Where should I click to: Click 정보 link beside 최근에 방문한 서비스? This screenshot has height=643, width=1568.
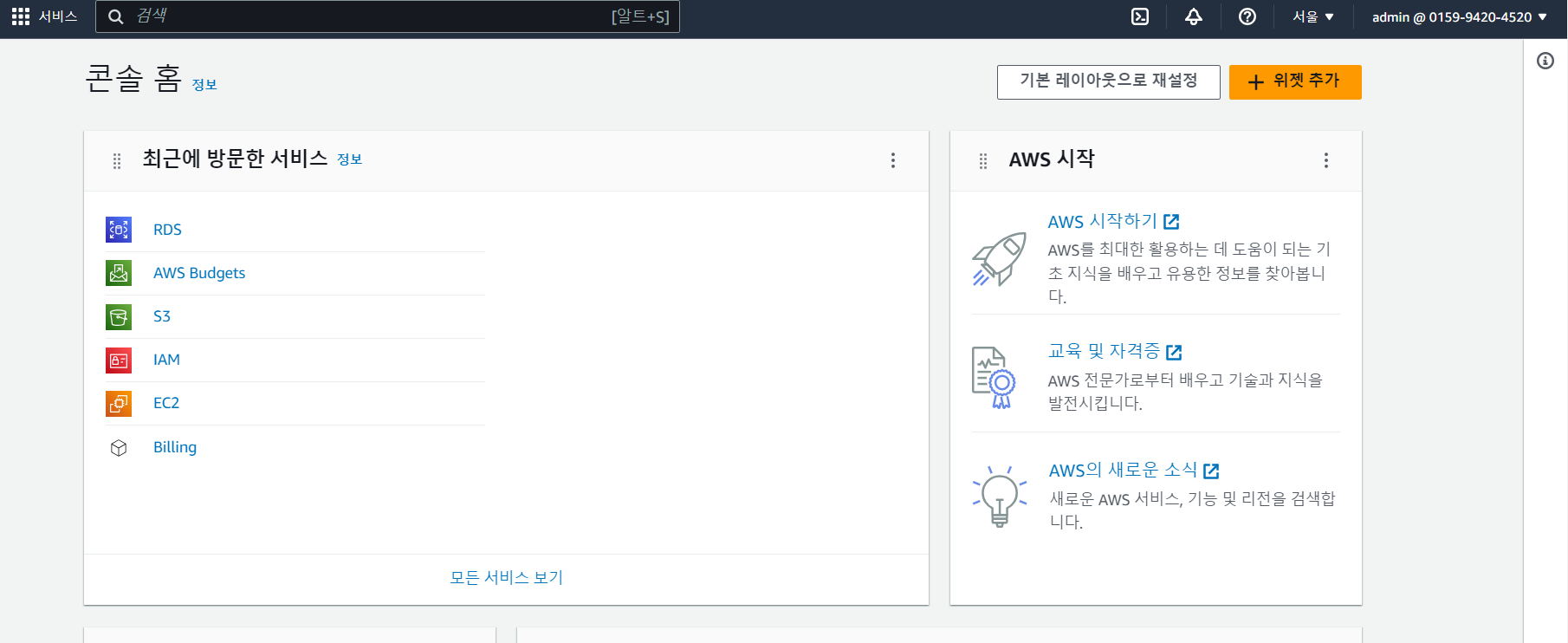pyautogui.click(x=349, y=159)
